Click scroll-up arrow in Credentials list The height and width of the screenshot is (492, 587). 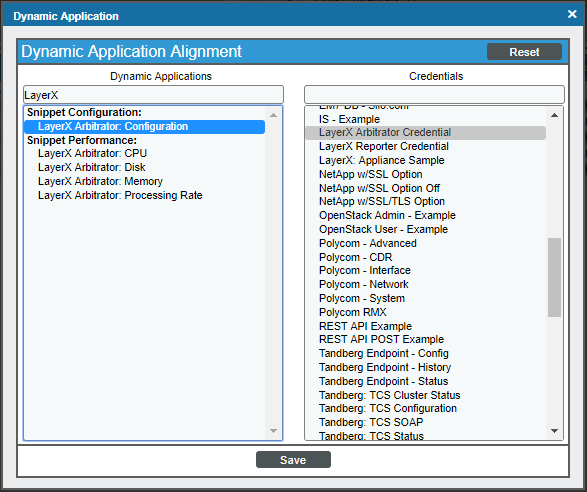point(554,115)
